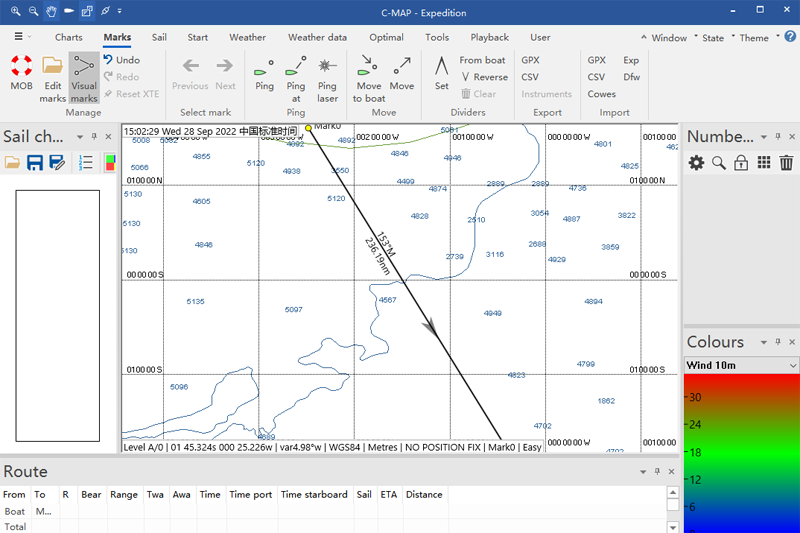Open the Start tab
The image size is (800, 533).
197,37
